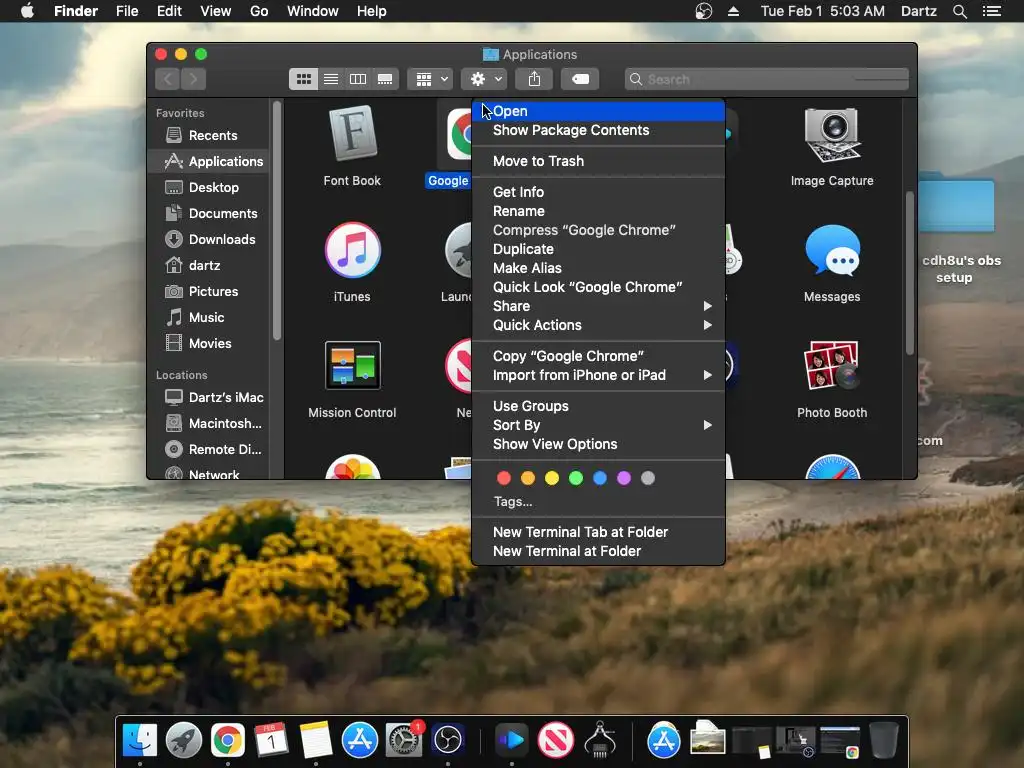The image size is (1024, 768).
Task: Open Spotlight search in menu bar
Action: 959,11
